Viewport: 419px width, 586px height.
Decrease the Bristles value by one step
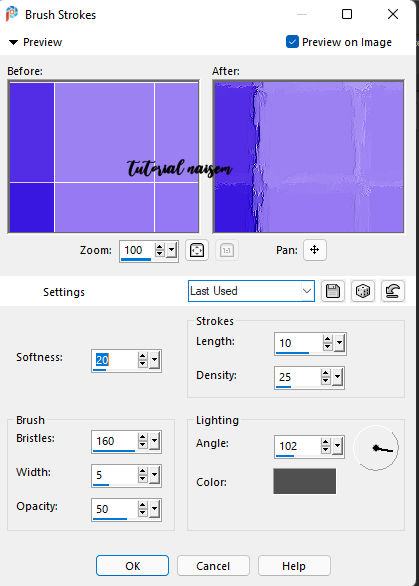(143, 445)
